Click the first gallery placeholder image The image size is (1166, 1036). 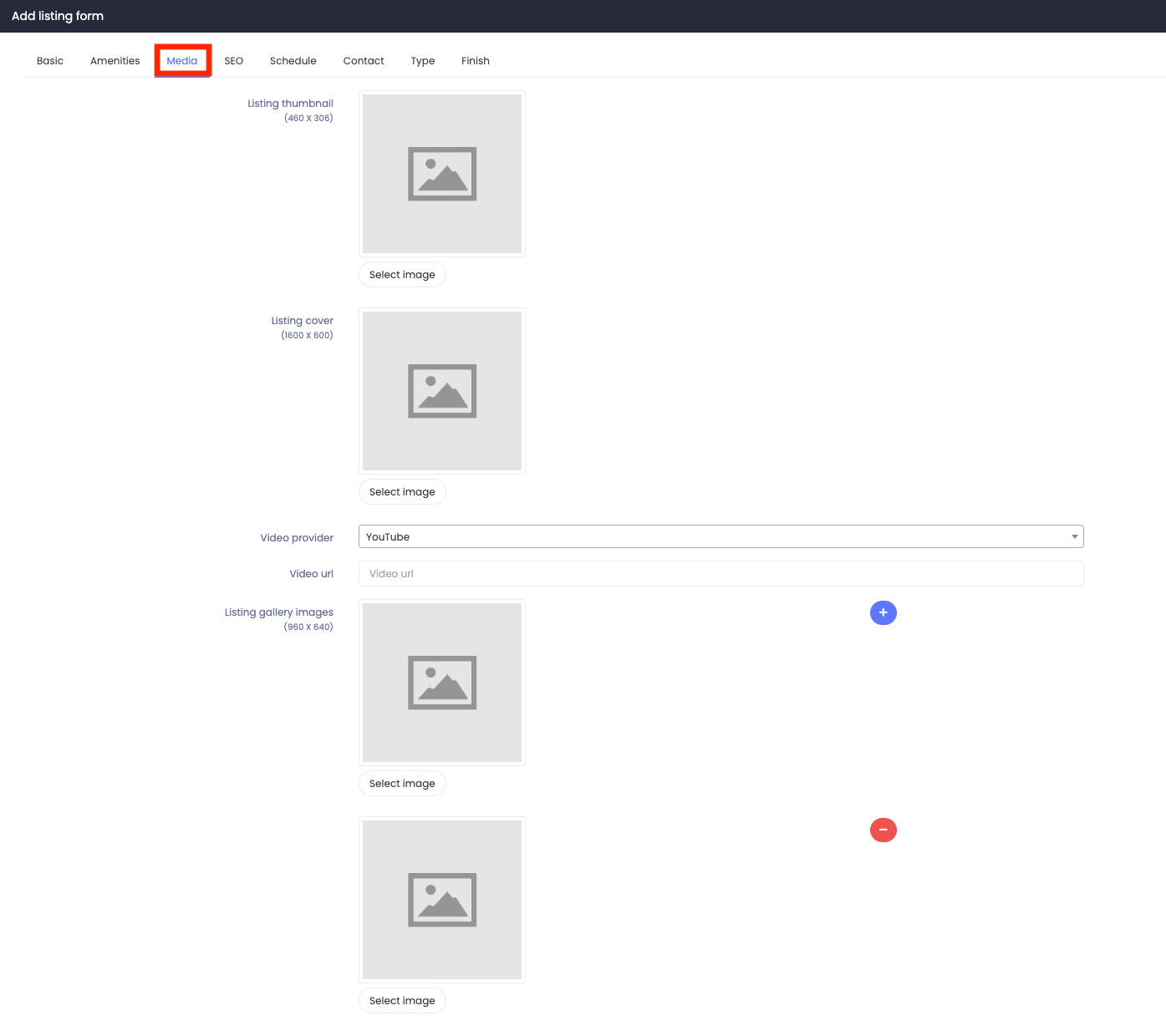pyautogui.click(x=442, y=683)
